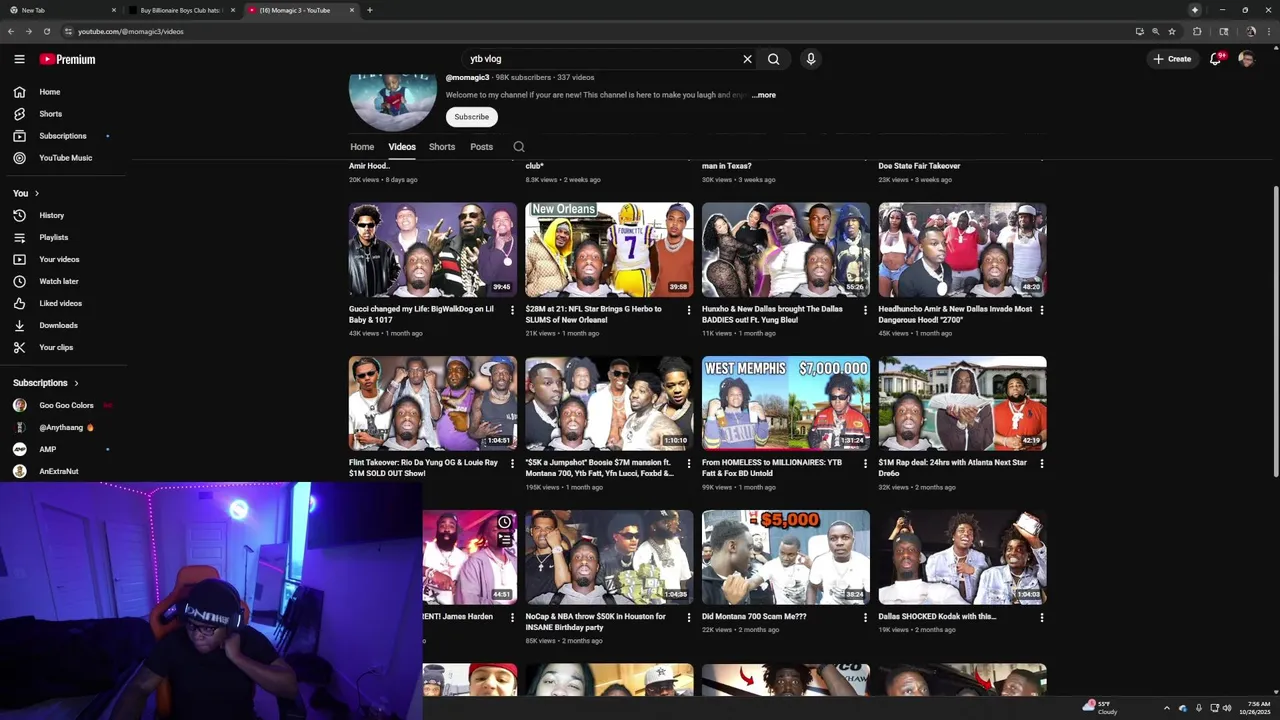Open options menu for Gucci changed my Life video

512,310
